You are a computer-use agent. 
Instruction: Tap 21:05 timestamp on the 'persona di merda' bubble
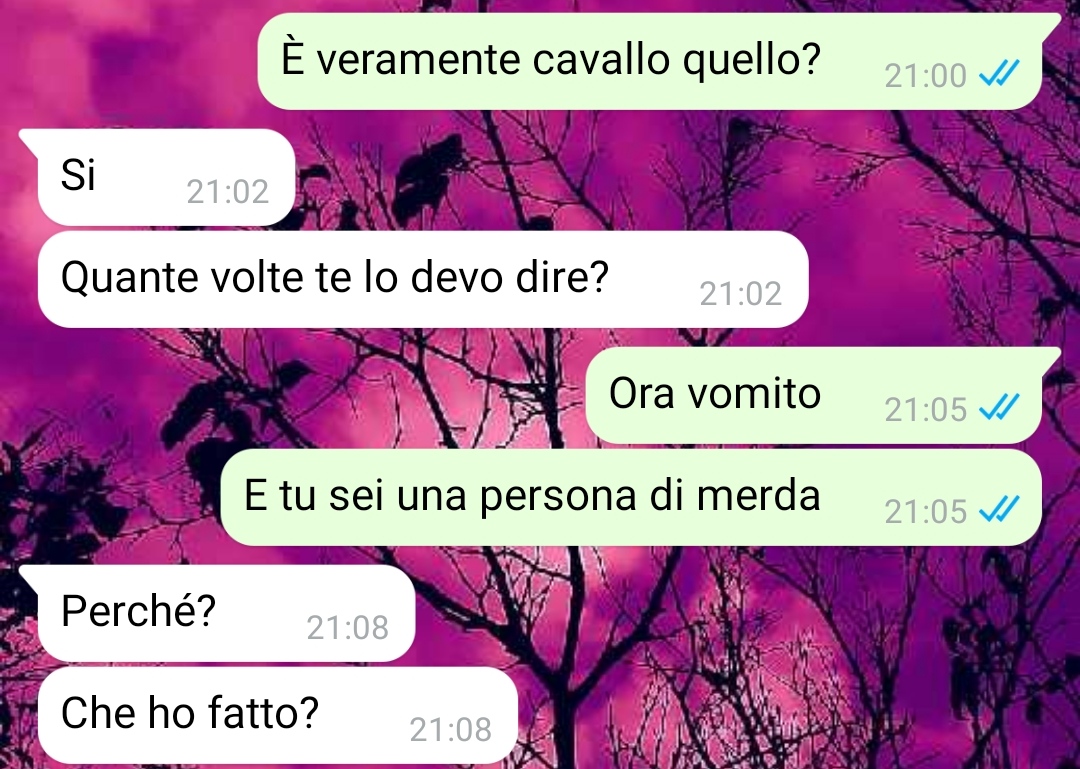[926, 511]
